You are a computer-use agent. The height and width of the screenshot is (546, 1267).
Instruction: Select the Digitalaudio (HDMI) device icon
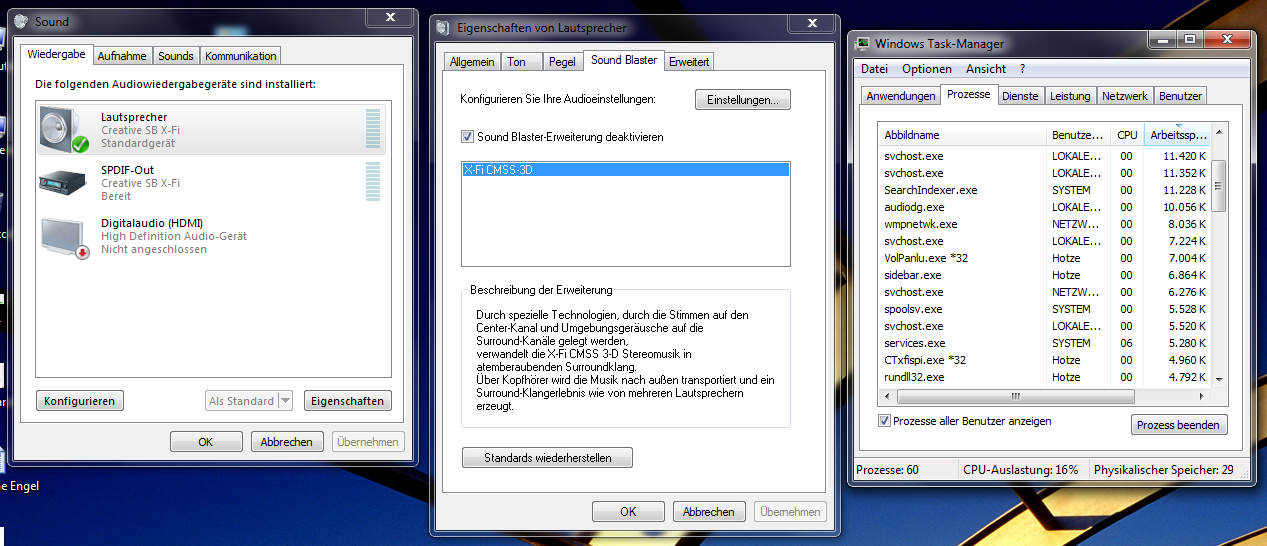click(x=65, y=237)
